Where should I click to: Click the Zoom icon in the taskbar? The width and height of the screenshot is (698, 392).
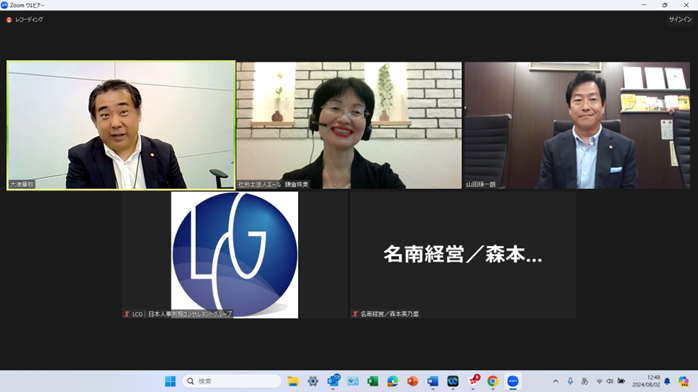[513, 381]
